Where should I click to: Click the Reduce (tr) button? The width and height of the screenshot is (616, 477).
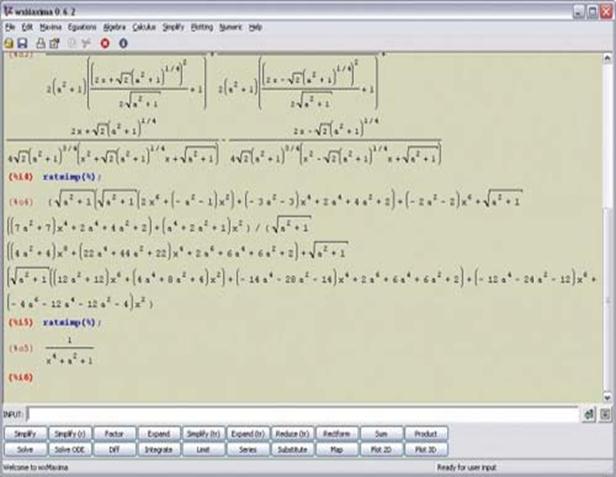point(292,434)
